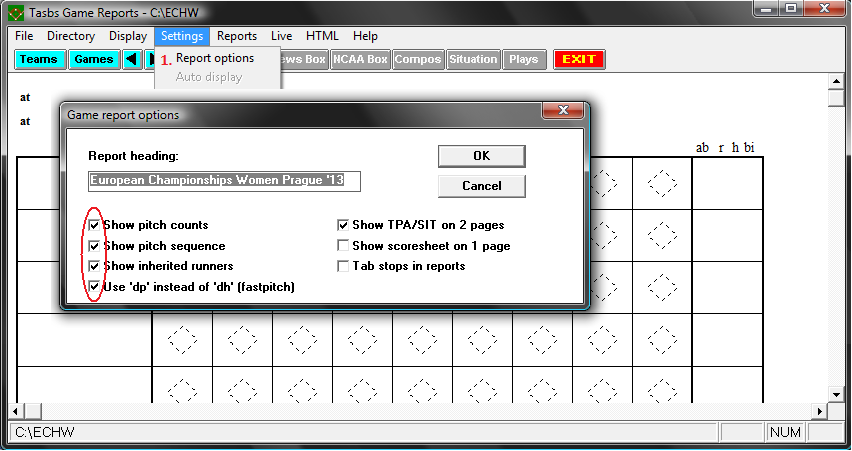The image size is (852, 451).
Task: Open the Plays report
Action: click(523, 59)
